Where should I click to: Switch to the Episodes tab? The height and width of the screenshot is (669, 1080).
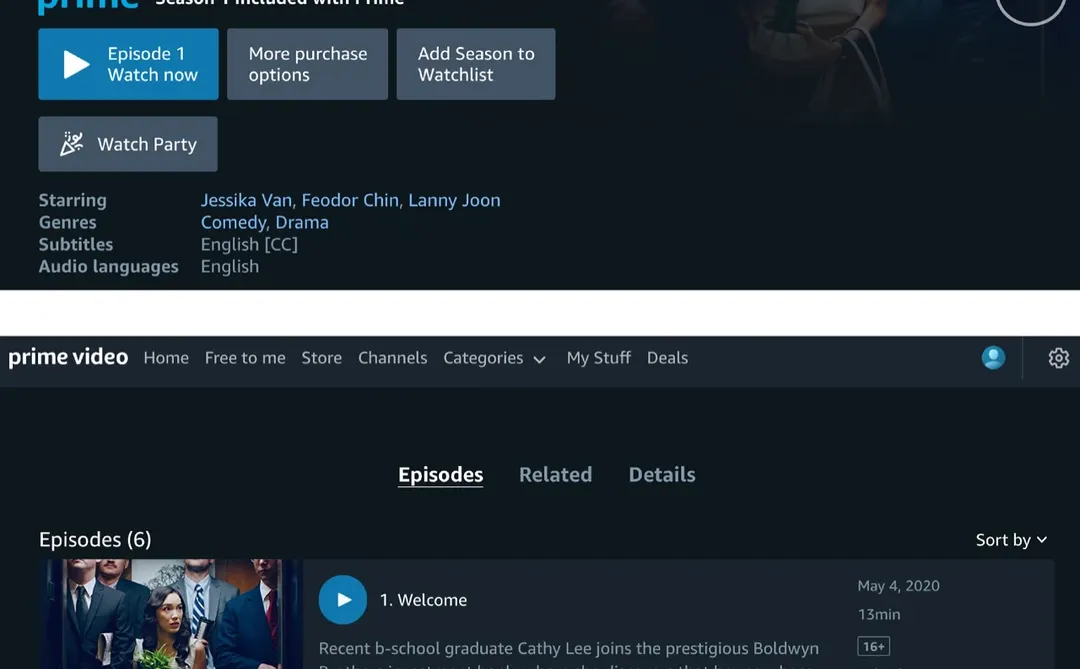(x=441, y=475)
